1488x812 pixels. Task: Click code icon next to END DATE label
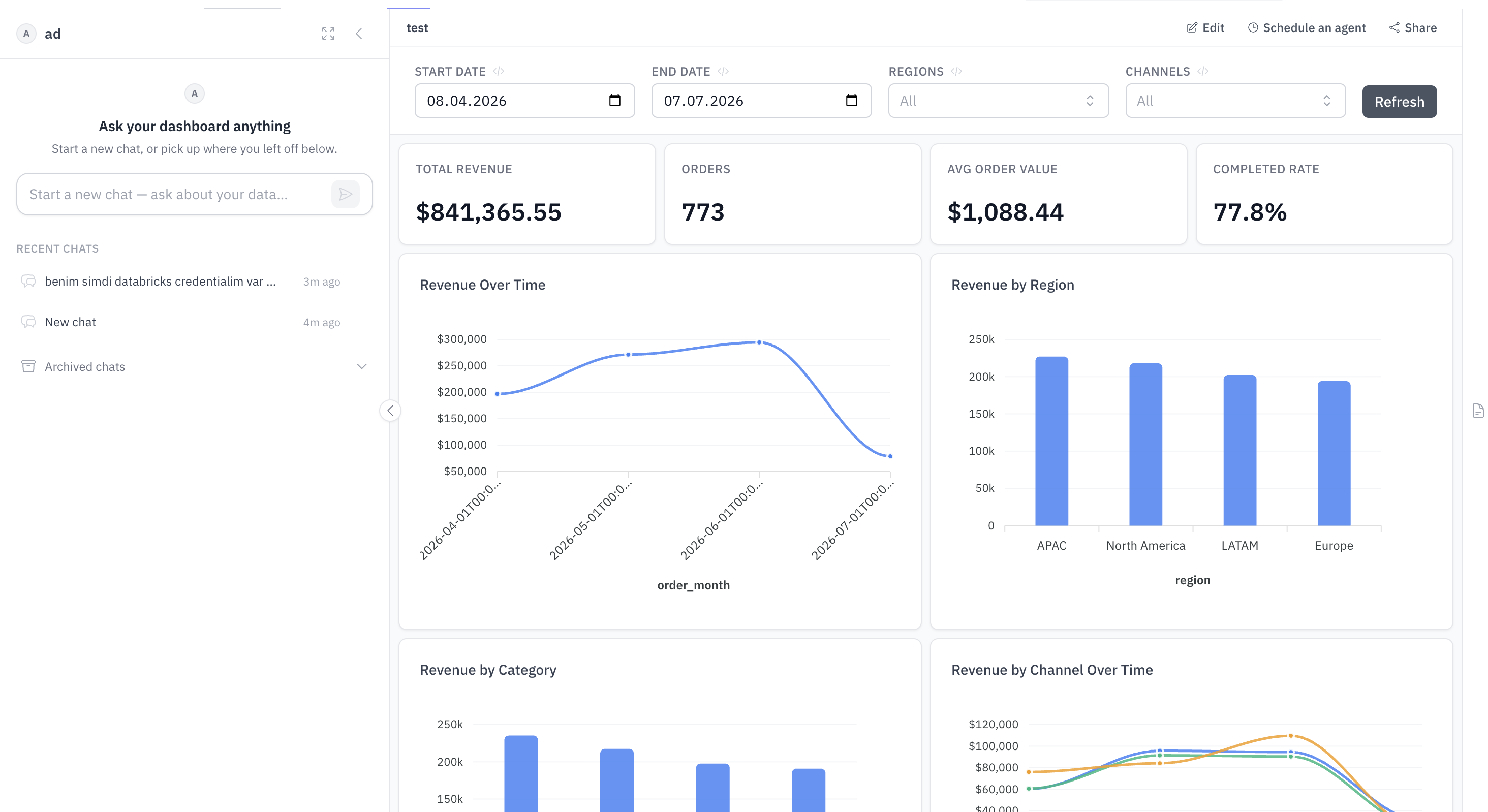click(723, 71)
